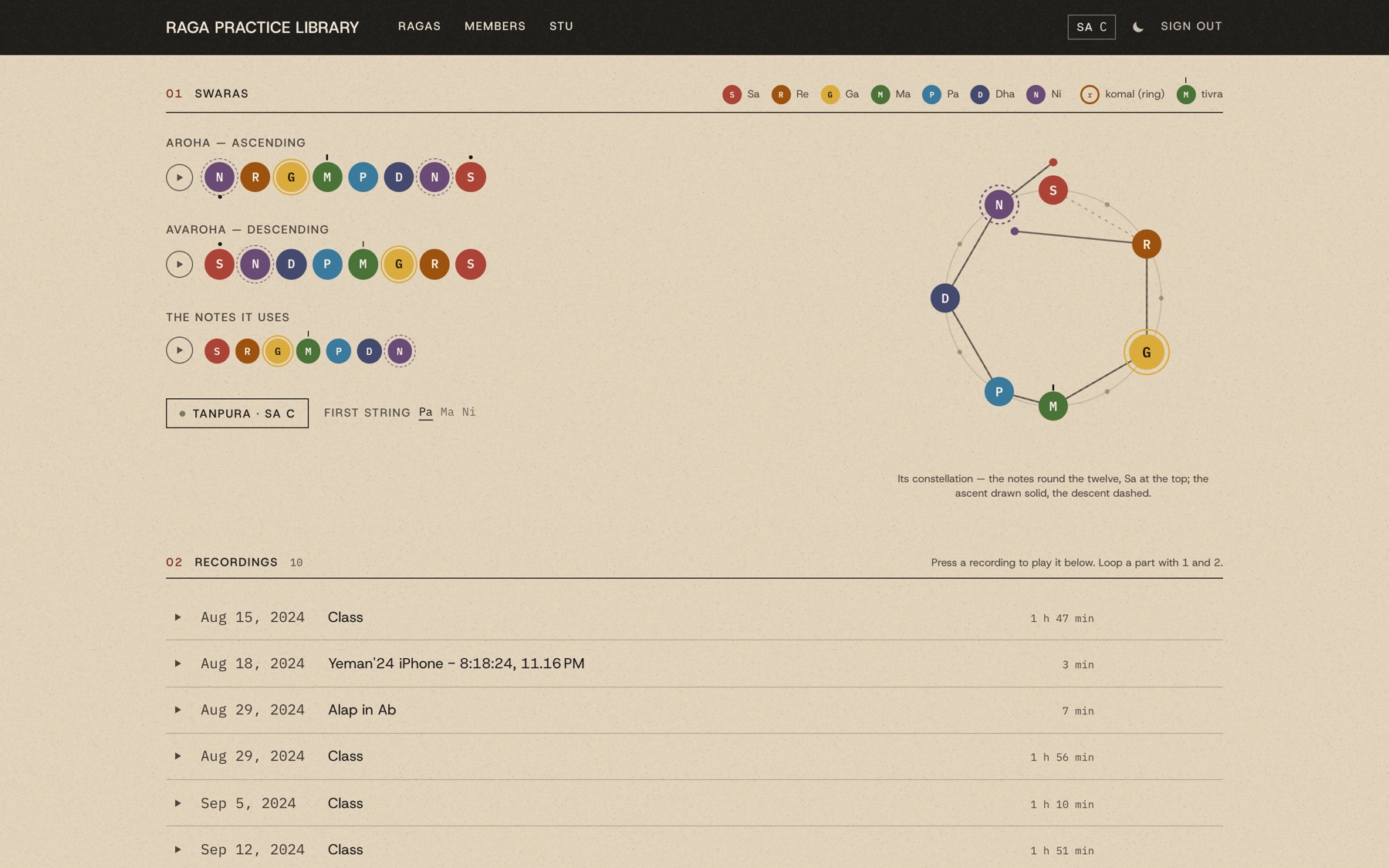The width and height of the screenshot is (1389, 868).
Task: Click the R node on constellation wheel
Action: 1146,245
